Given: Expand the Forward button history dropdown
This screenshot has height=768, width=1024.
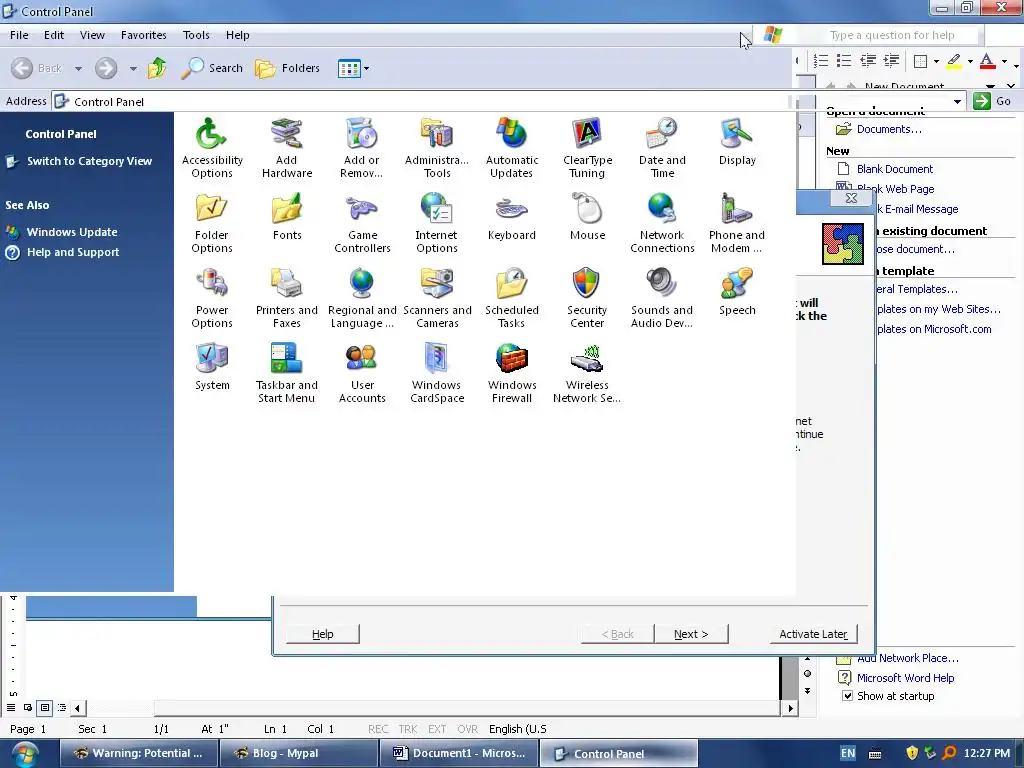Looking at the screenshot, I should coord(133,69).
